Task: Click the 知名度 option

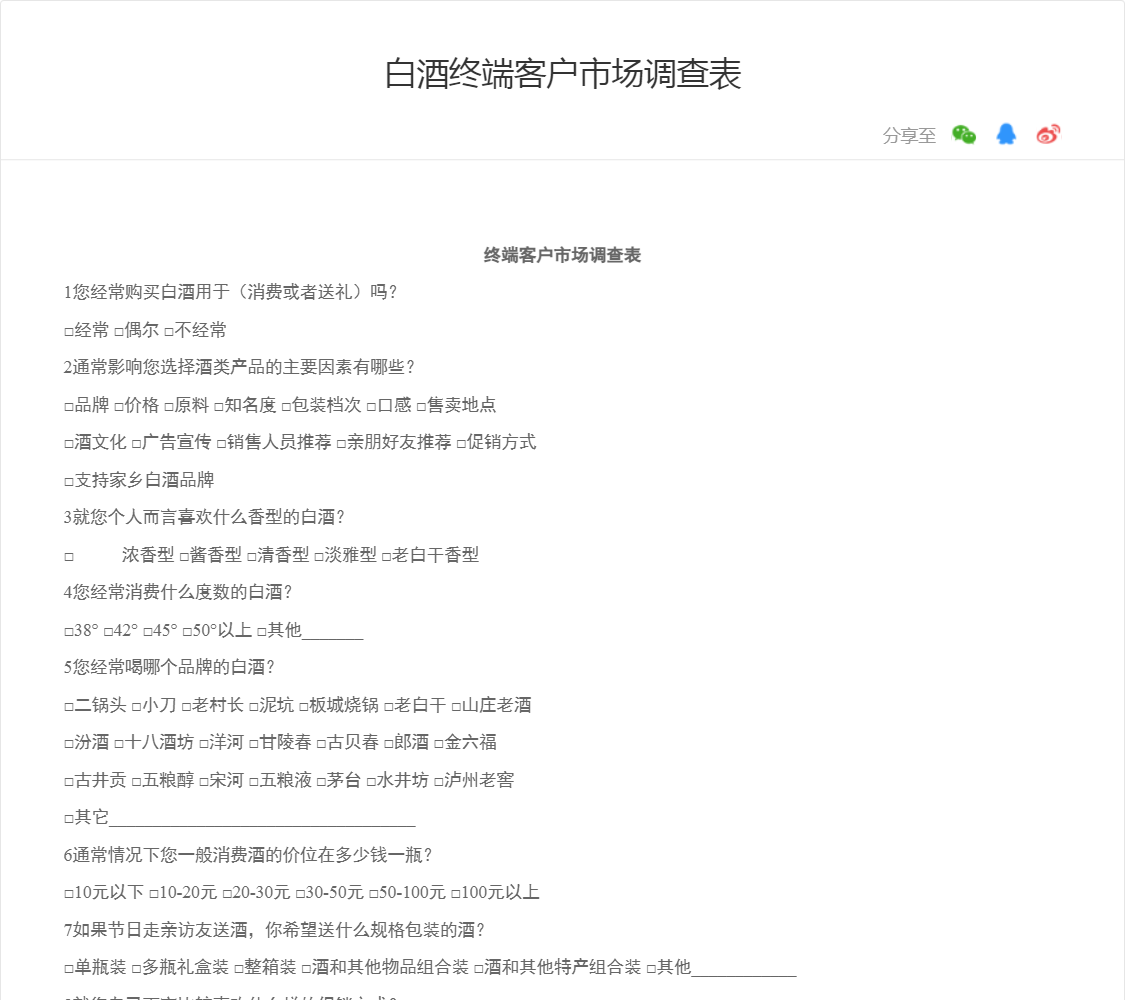Action: (x=245, y=405)
